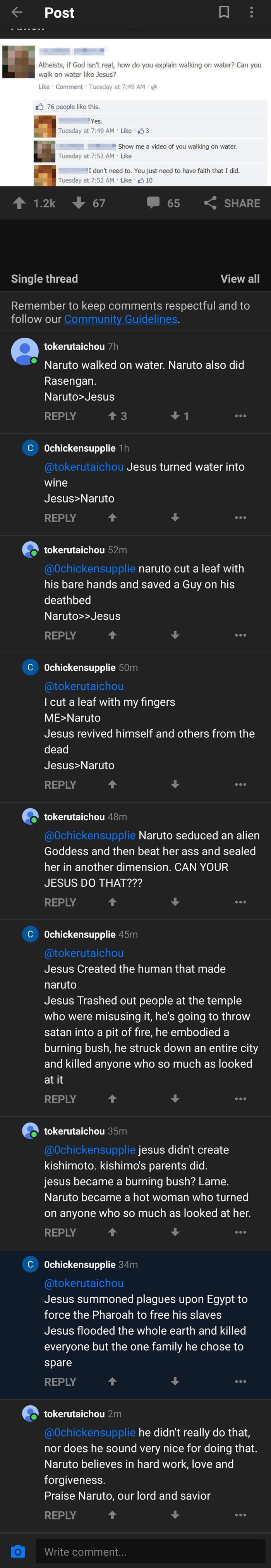Select the Single thread label

45,279
